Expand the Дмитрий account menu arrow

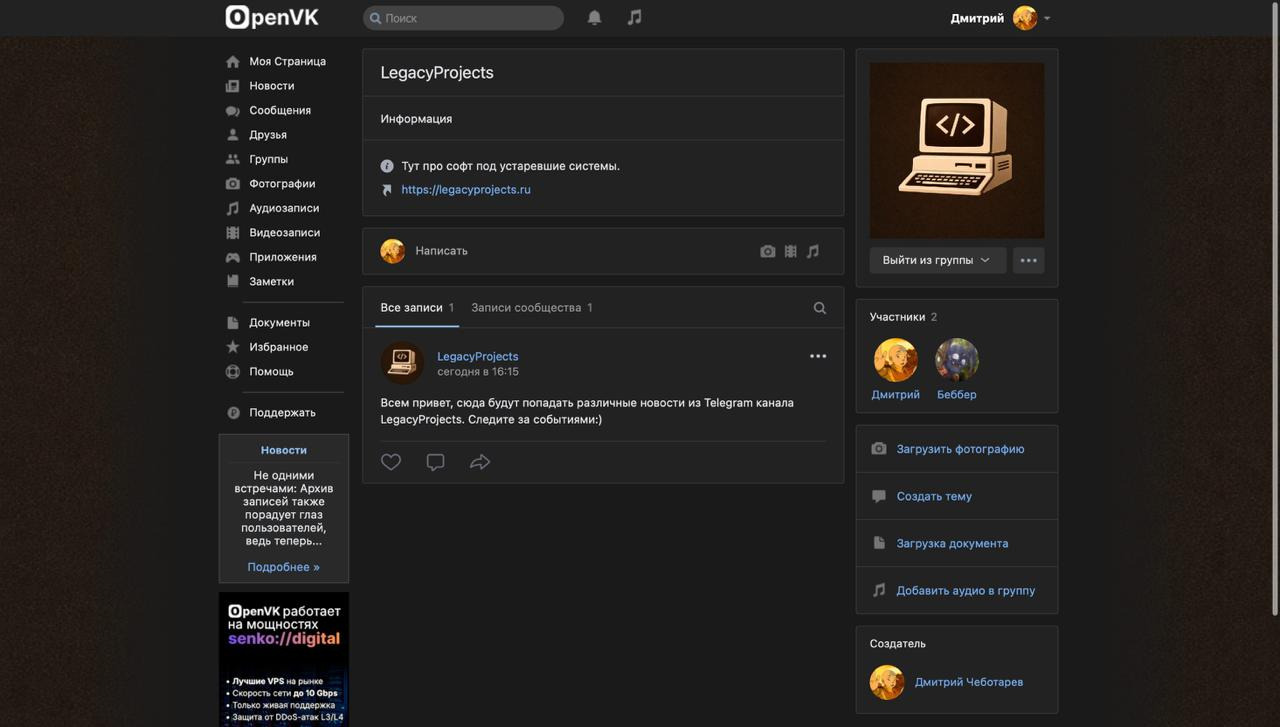point(1047,18)
